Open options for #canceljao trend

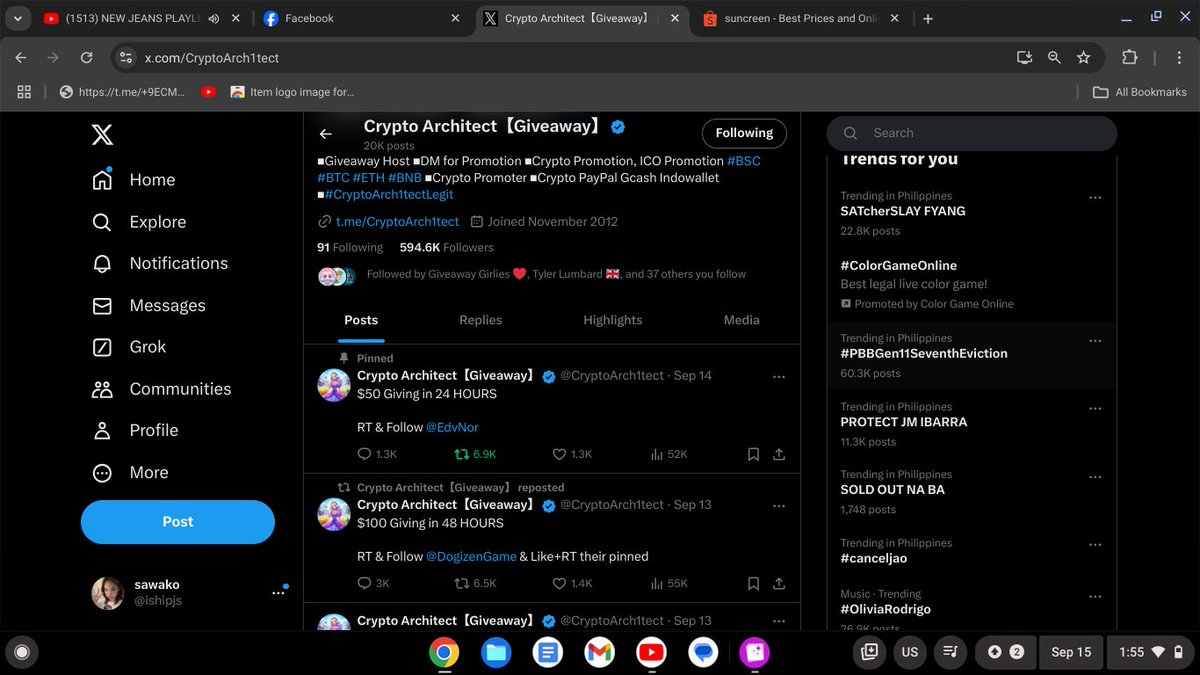[1095, 545]
